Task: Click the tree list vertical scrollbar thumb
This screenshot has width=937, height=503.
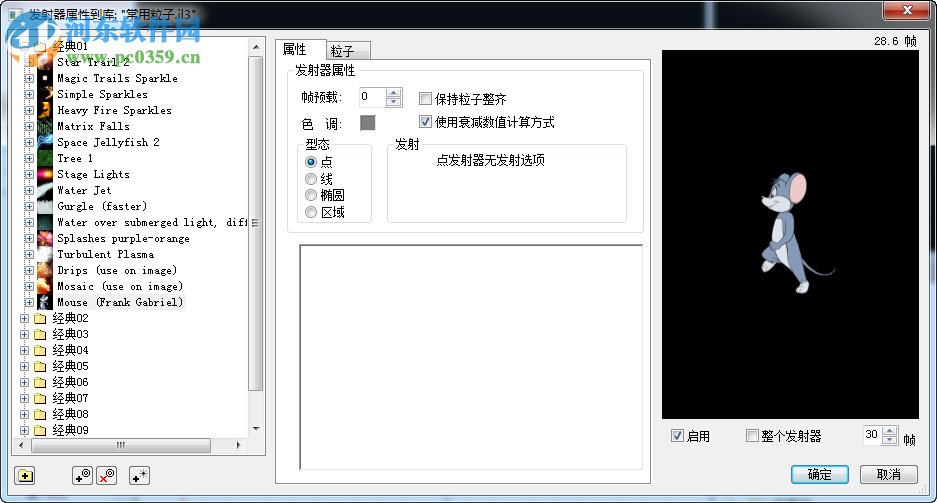Action: [x=256, y=223]
